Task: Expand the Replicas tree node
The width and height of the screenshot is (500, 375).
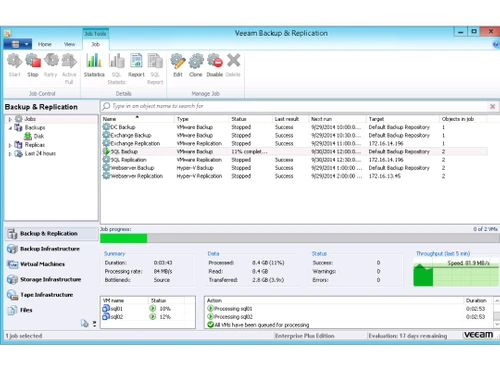Action: pyautogui.click(x=10, y=145)
